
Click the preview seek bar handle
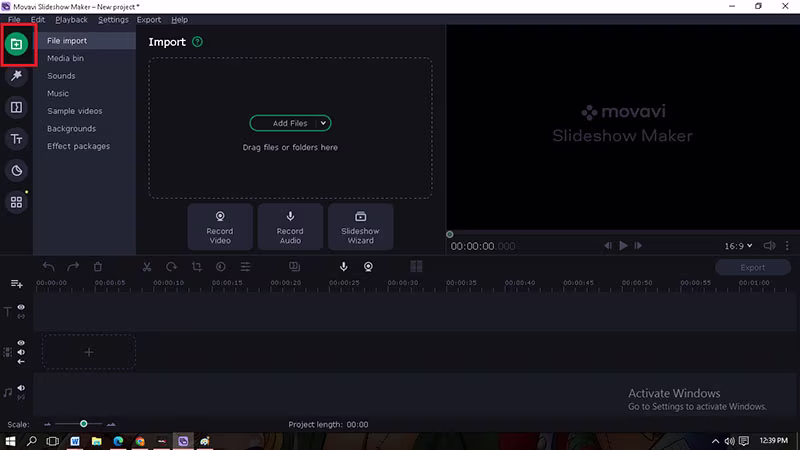(449, 235)
